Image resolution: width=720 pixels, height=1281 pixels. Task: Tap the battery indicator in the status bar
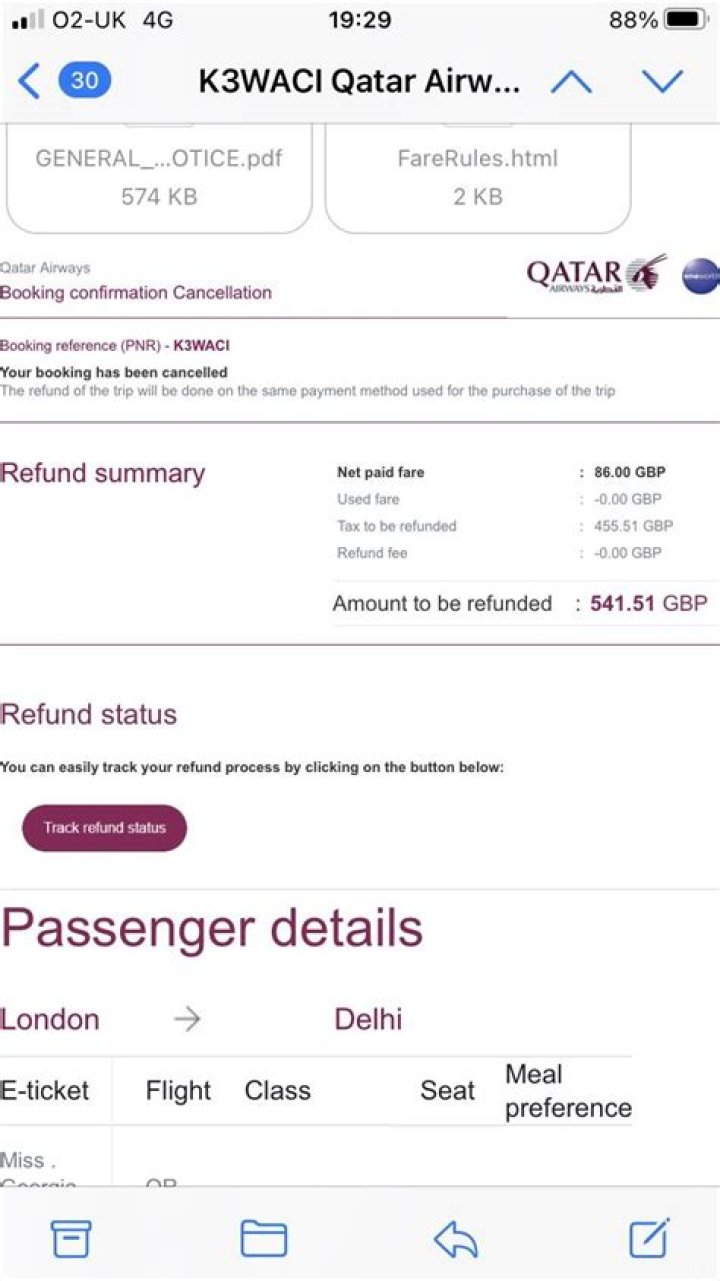click(682, 19)
